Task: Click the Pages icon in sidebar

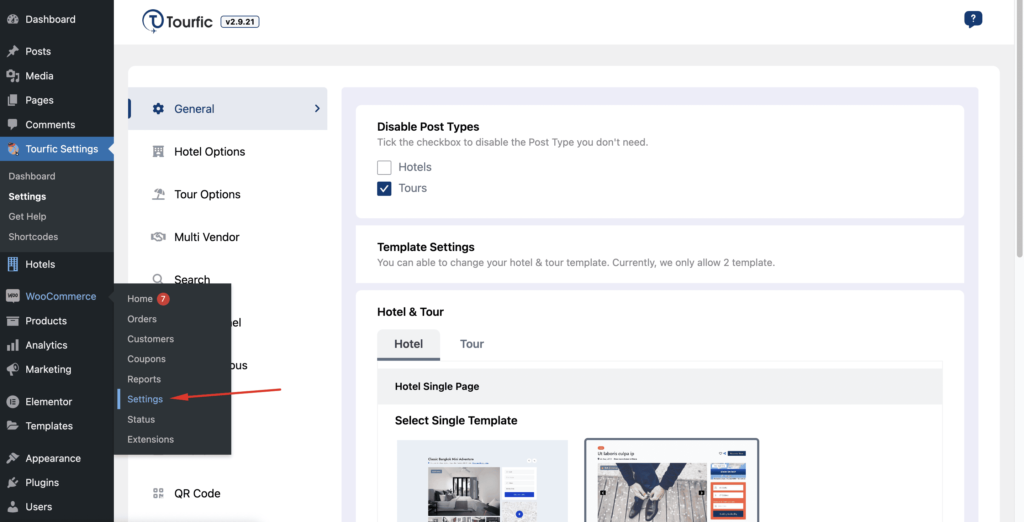Action: [12, 100]
